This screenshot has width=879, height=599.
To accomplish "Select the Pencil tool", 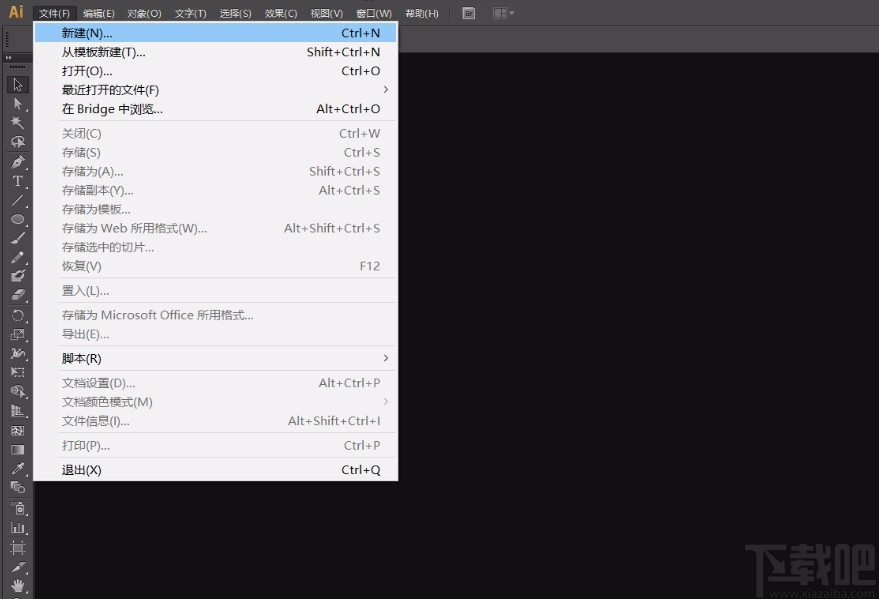I will pyautogui.click(x=17, y=257).
